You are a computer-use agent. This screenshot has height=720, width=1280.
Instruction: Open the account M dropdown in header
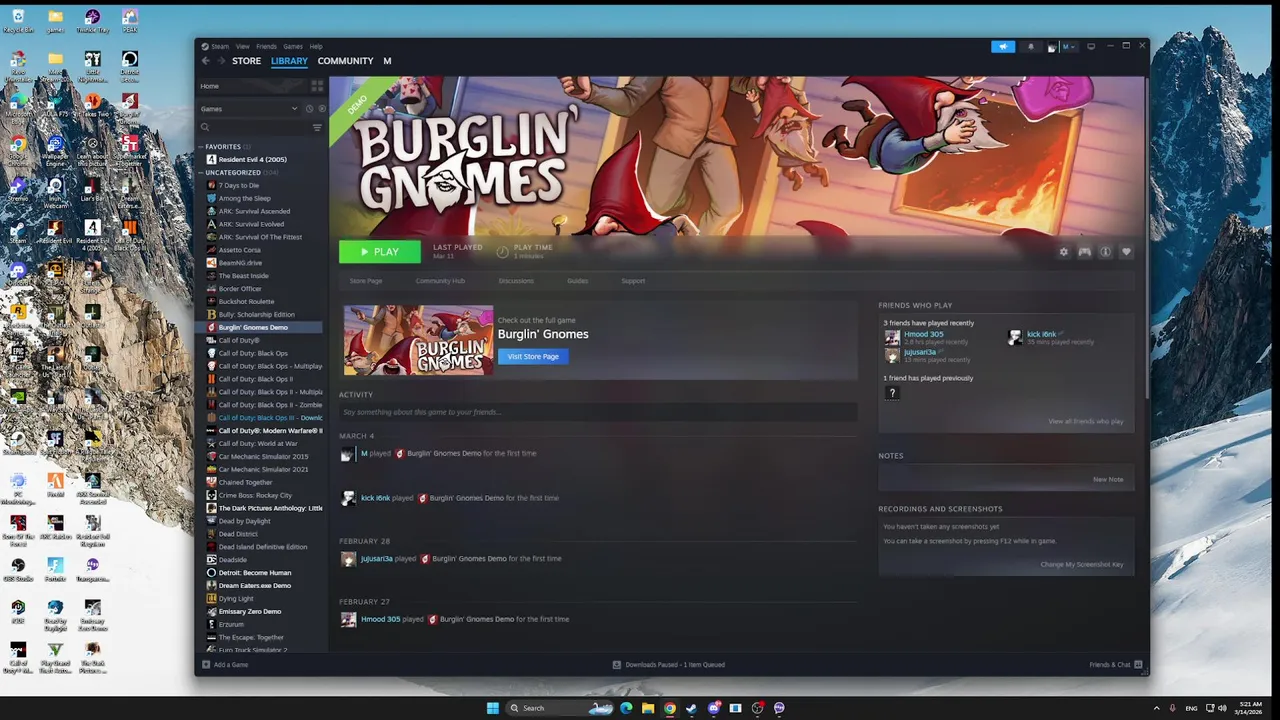1069,46
